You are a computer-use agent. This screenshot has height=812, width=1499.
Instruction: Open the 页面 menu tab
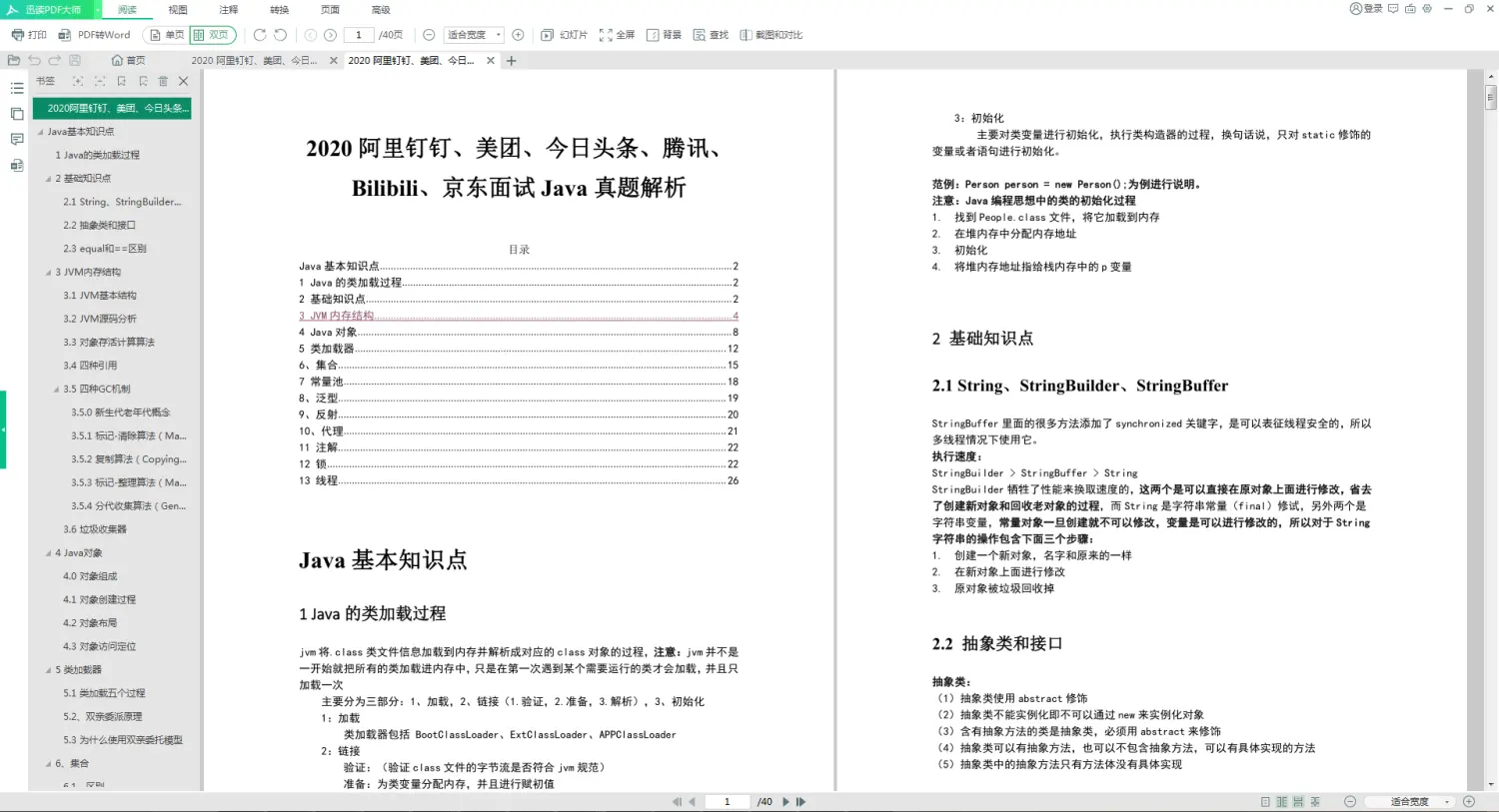tap(330, 10)
